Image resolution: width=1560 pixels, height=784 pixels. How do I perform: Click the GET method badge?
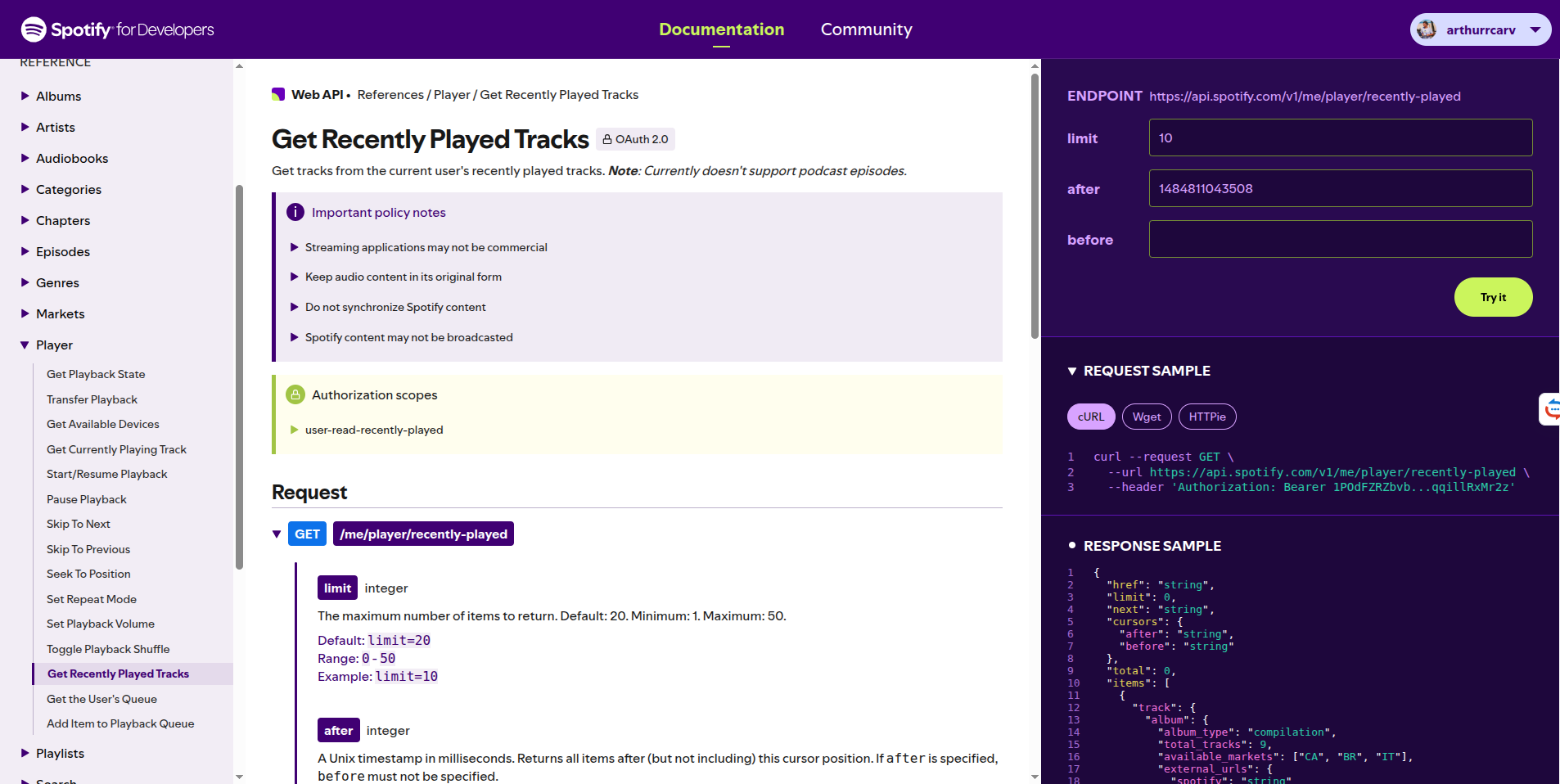[307, 534]
